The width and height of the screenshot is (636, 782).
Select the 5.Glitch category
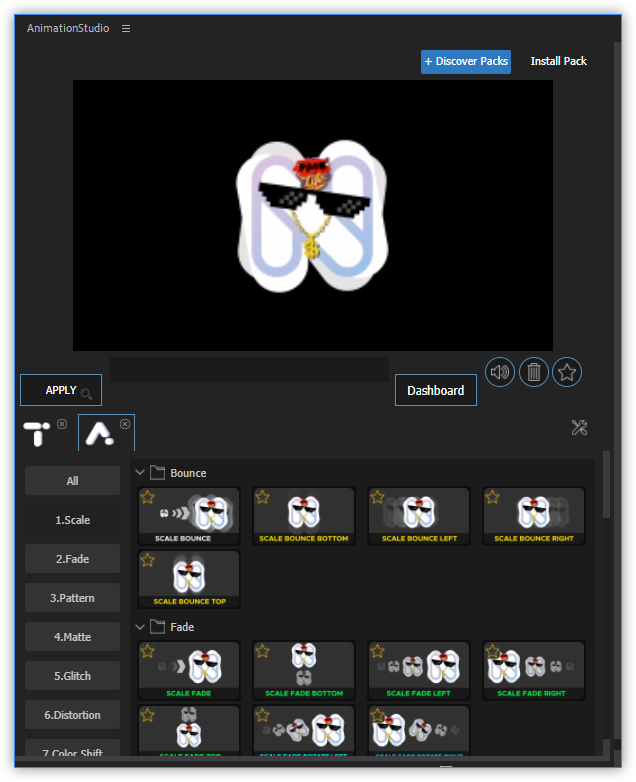tap(72, 675)
